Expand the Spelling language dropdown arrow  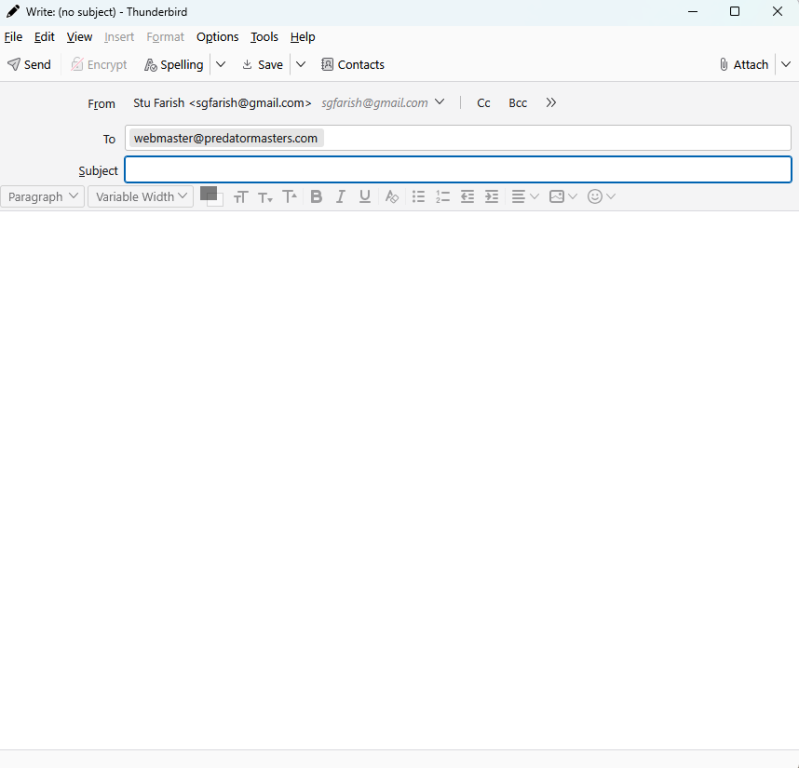(x=221, y=65)
